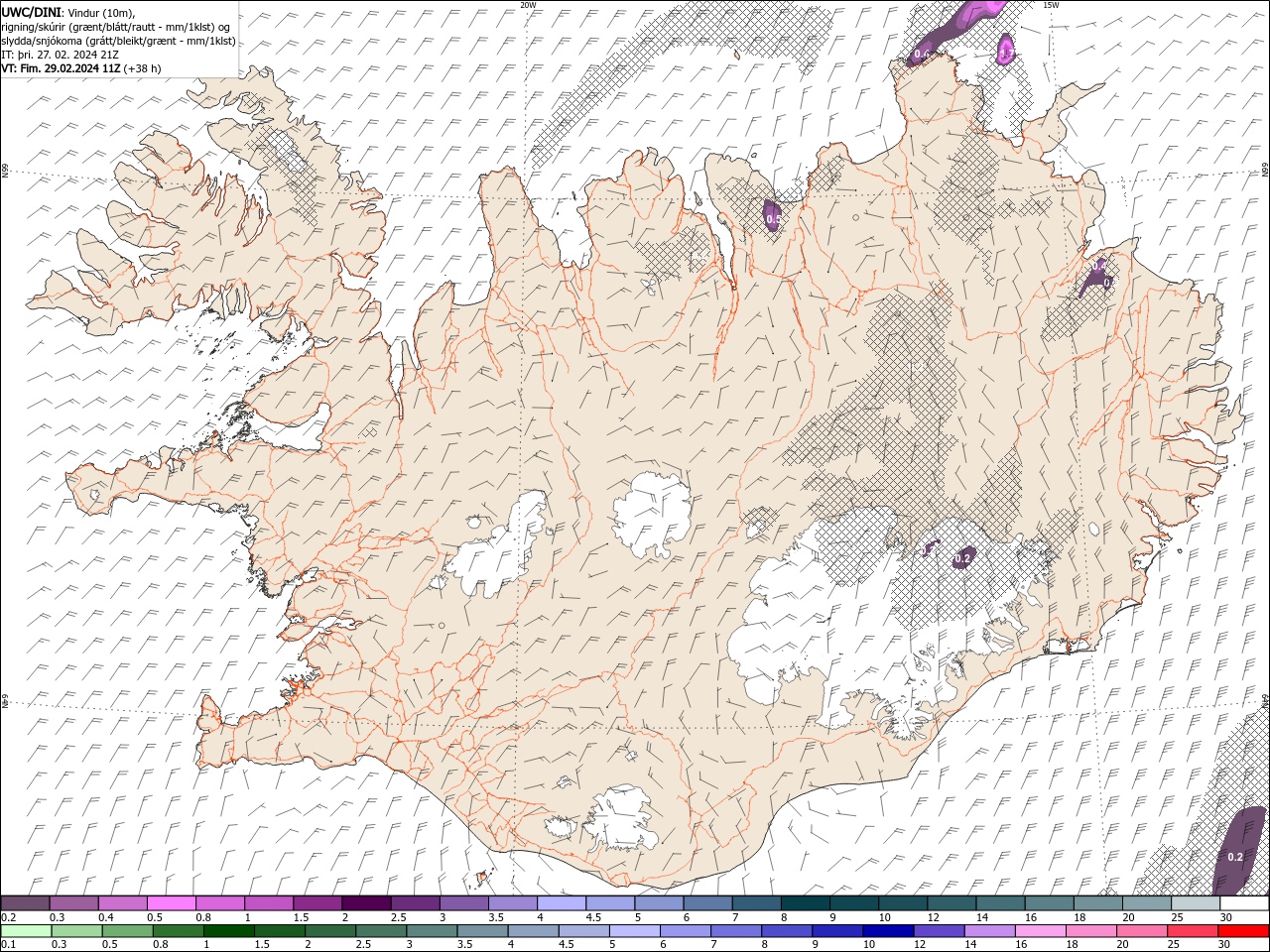This screenshot has height=952, width=1270.
Task: Select the pink 18 swatch in bottom legend row
Action: click(x=1091, y=931)
